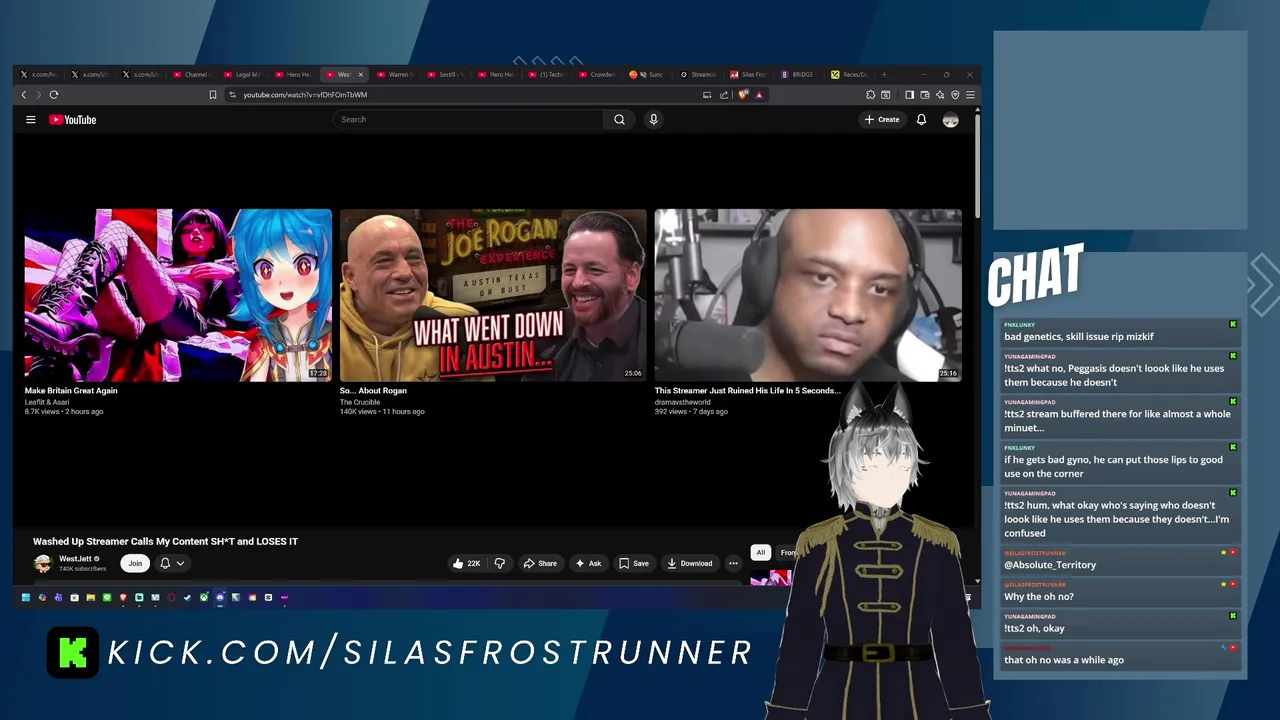
Task: Click the YouTube search magnifier button
Action: pos(619,120)
